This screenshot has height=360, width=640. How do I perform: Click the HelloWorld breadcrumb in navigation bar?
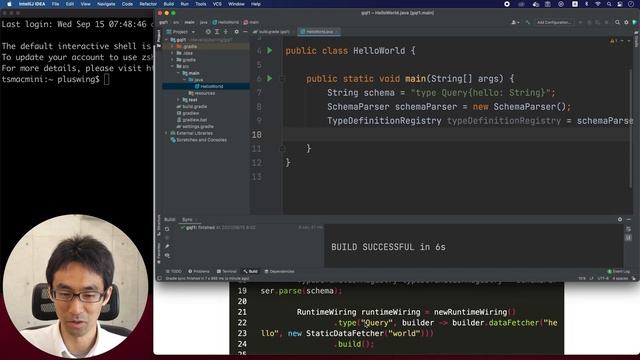226,22
